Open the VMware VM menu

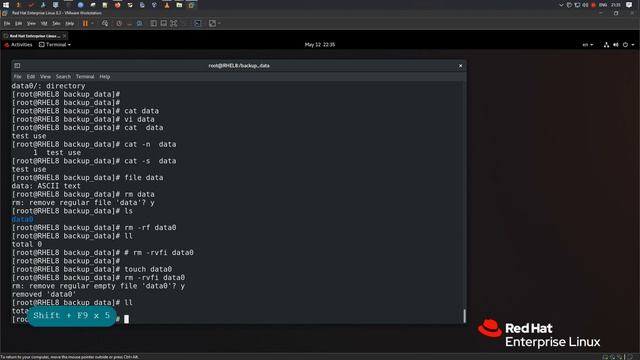[x=44, y=24]
